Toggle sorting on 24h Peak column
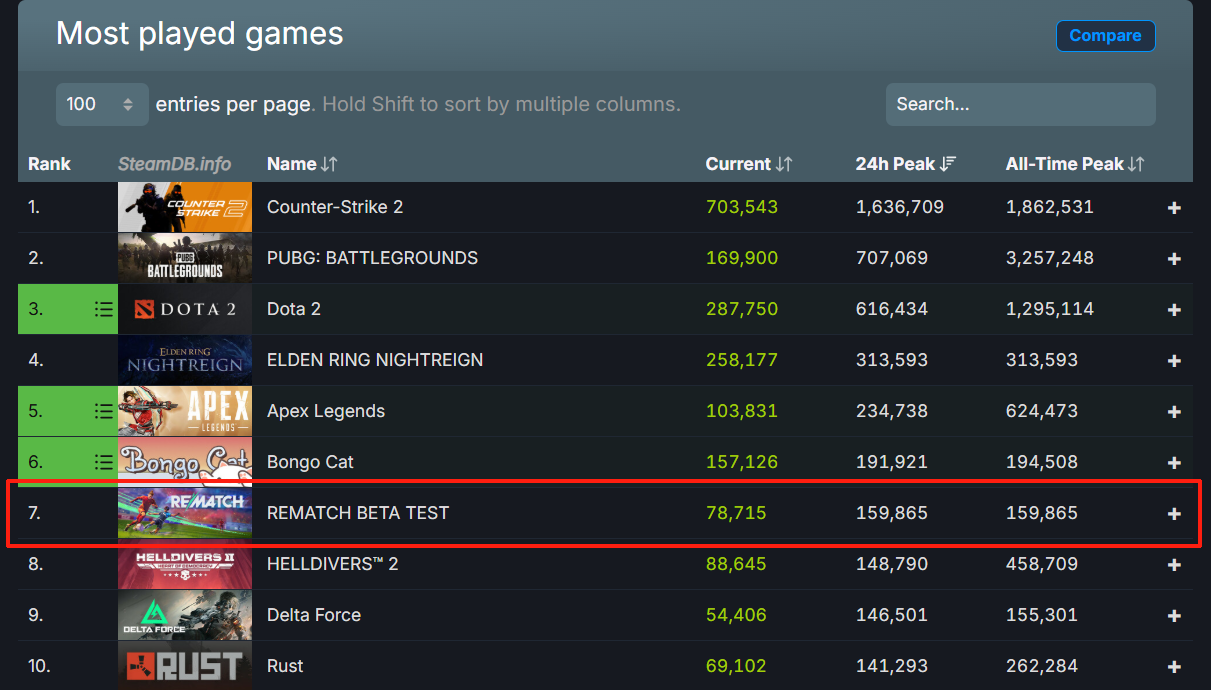This screenshot has width=1211, height=690. coord(906,164)
